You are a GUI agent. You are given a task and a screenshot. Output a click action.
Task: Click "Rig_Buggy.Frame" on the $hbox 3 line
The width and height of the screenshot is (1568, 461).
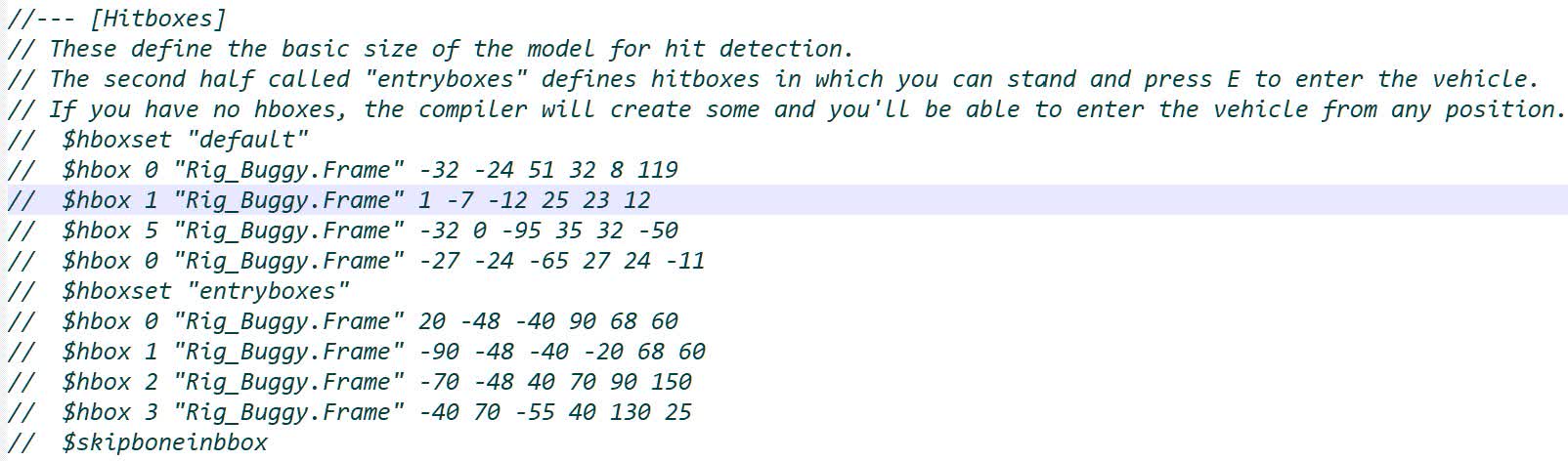(x=287, y=412)
